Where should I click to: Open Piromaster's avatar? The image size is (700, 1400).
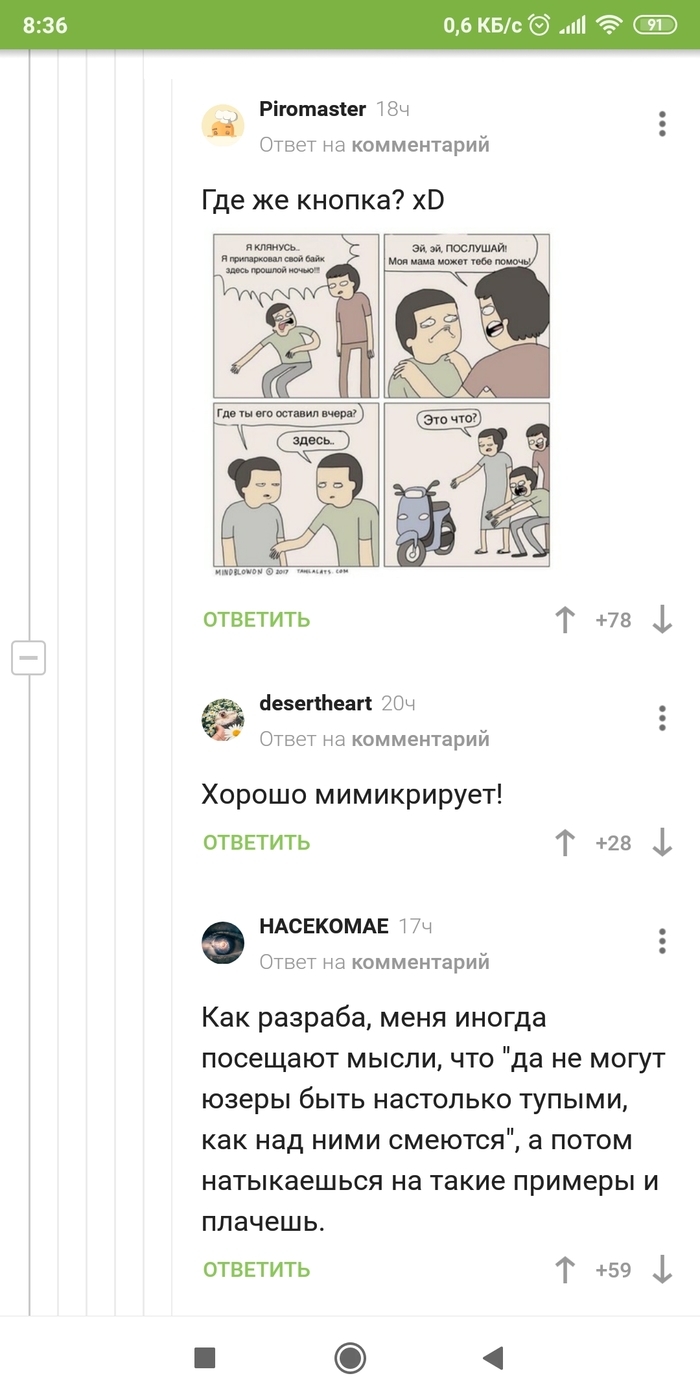[x=223, y=125]
